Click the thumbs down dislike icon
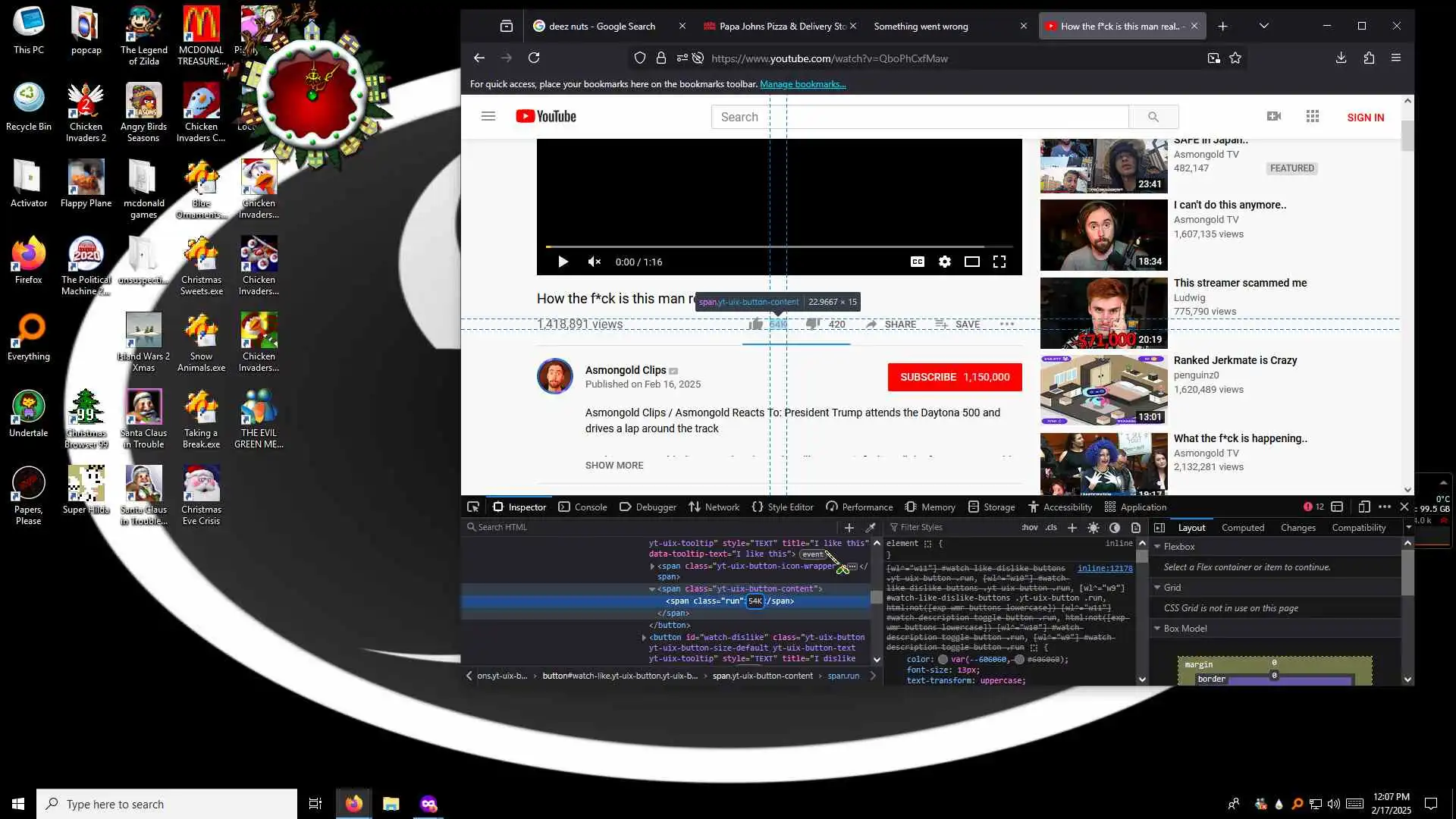This screenshot has width=1456, height=819. [812, 325]
